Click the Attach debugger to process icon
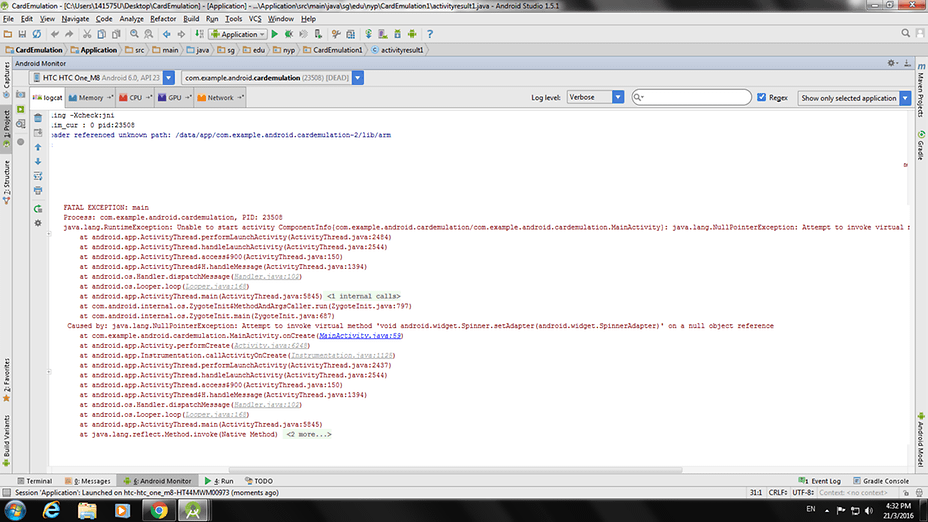 [318, 34]
